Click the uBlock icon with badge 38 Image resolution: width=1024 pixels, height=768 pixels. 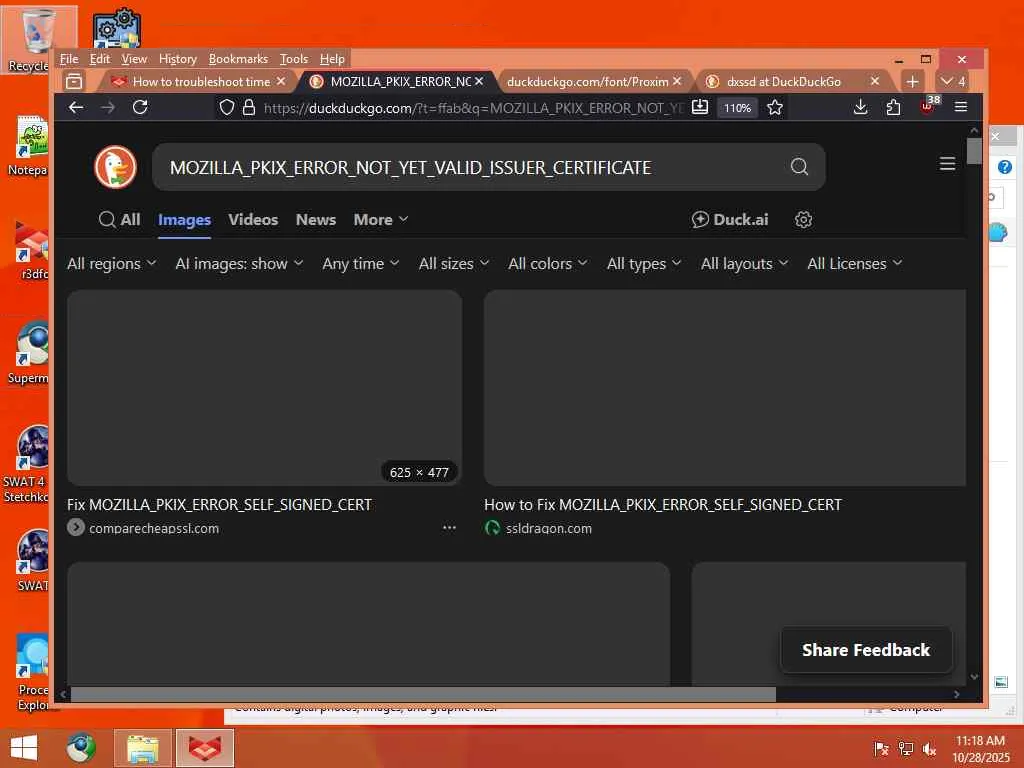click(929, 106)
